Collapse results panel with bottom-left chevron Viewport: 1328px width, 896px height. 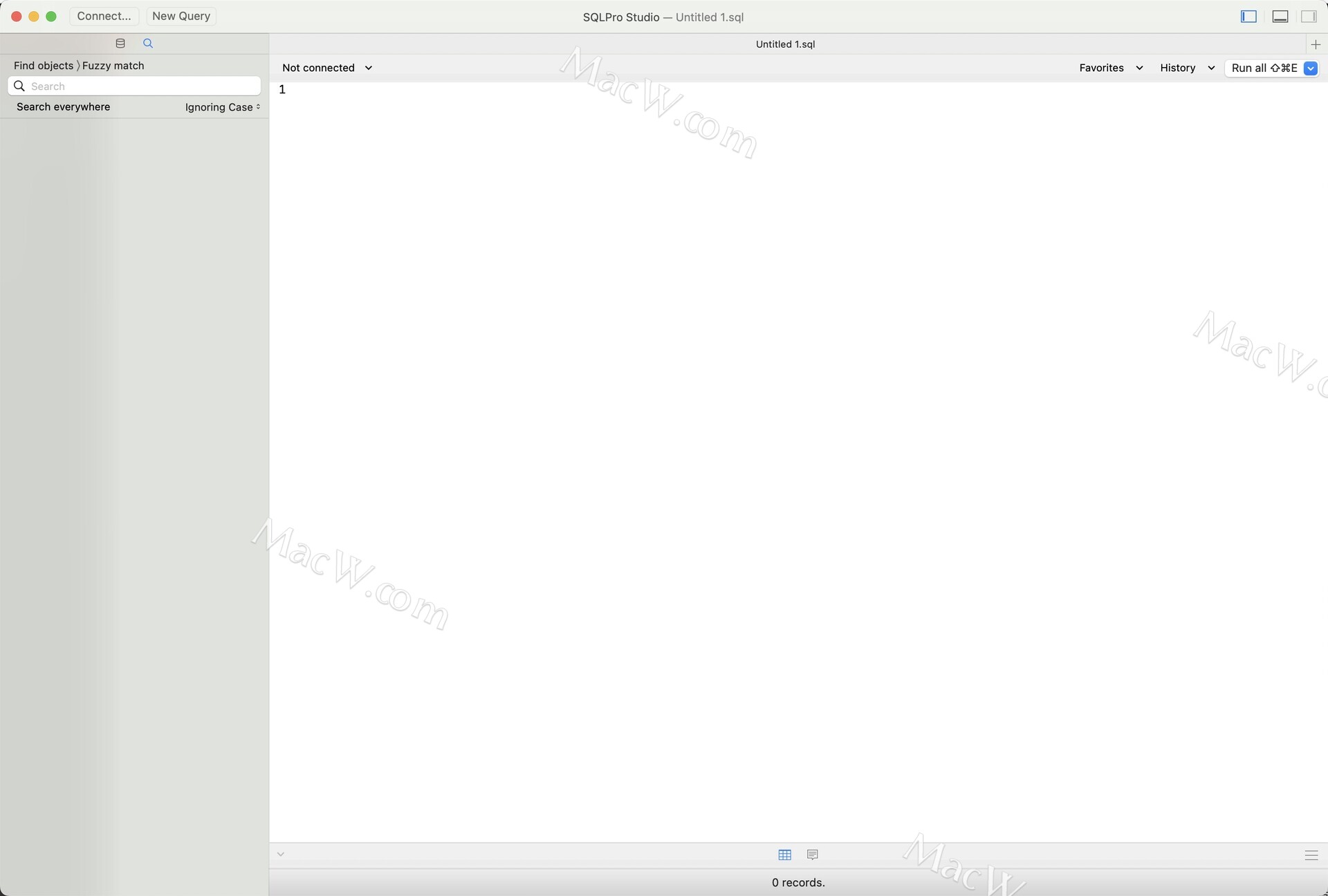[281, 855]
